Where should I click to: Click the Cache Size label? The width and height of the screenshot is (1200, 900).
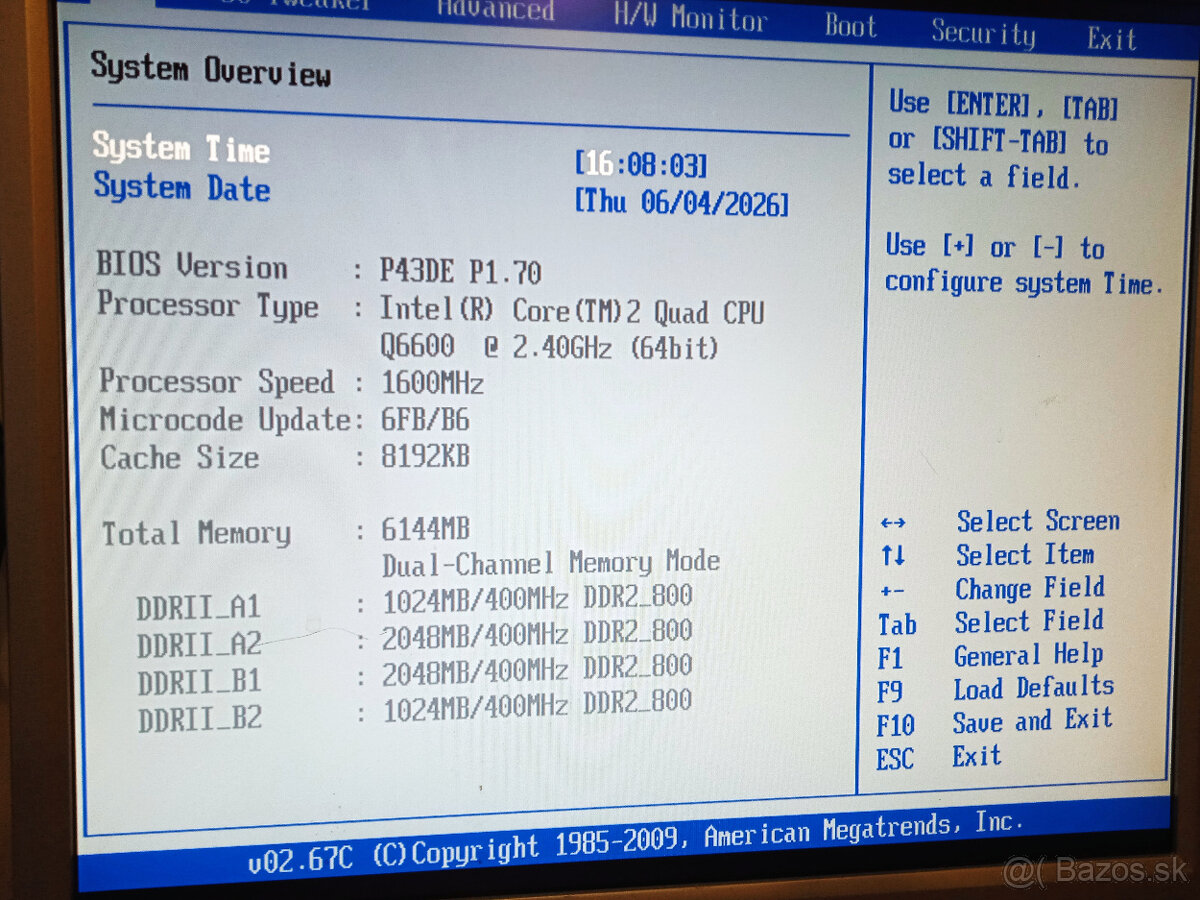click(x=180, y=458)
